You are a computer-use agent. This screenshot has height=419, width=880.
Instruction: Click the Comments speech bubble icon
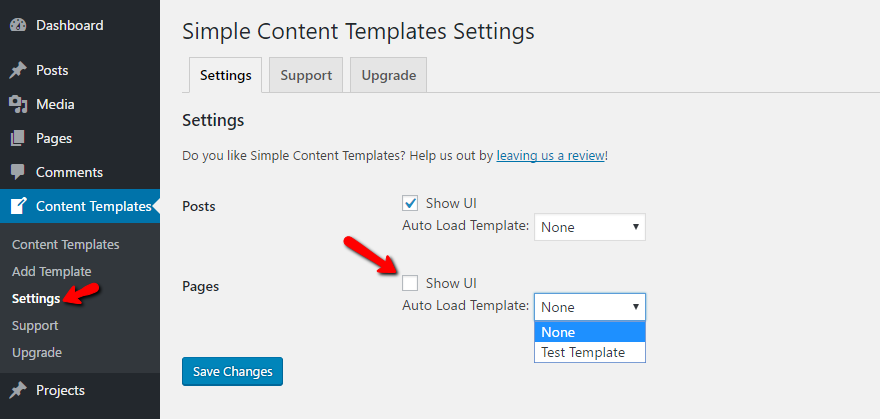(18, 172)
